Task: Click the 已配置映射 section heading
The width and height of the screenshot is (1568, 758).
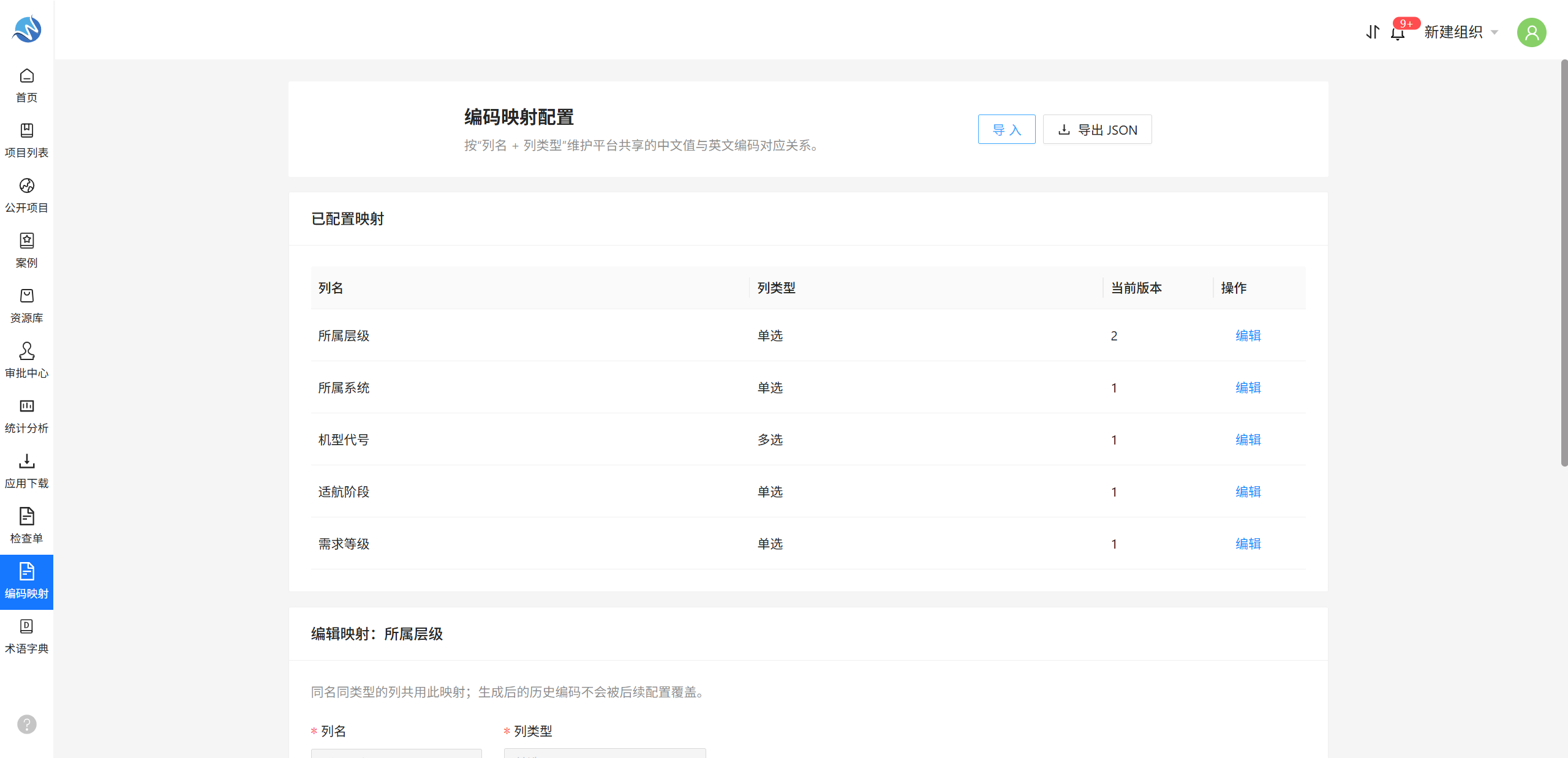Action: coord(347,219)
